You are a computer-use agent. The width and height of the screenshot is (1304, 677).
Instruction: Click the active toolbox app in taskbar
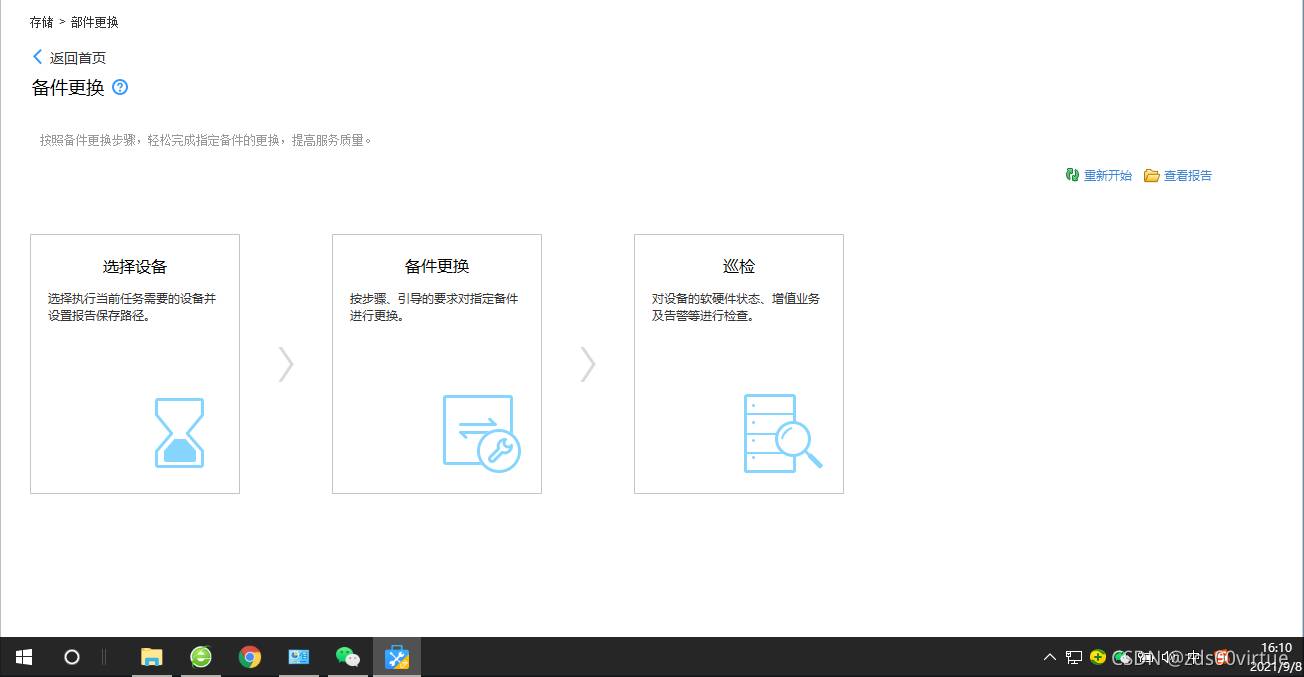(x=397, y=657)
